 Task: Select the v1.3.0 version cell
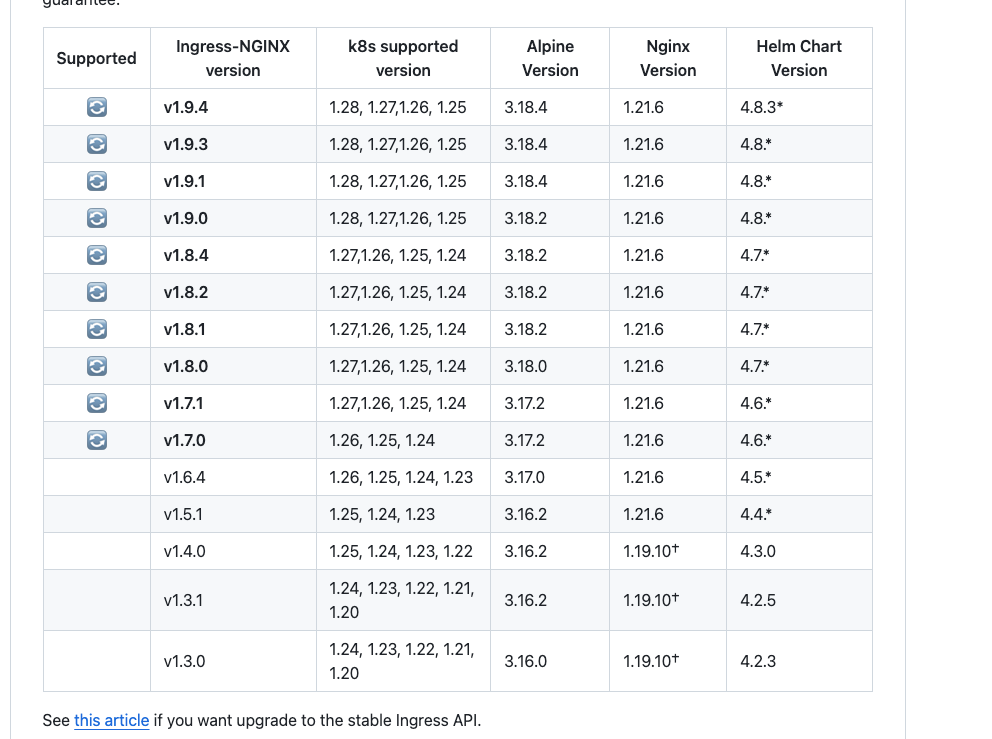point(233,661)
